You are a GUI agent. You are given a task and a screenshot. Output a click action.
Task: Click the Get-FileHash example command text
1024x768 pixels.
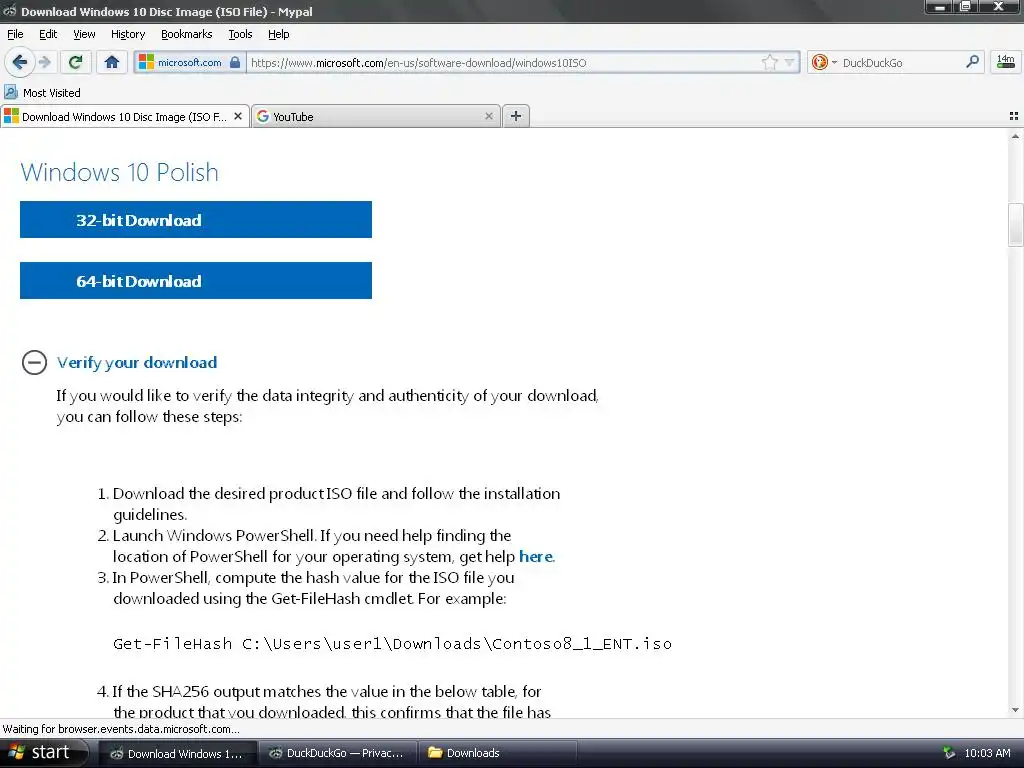392,644
